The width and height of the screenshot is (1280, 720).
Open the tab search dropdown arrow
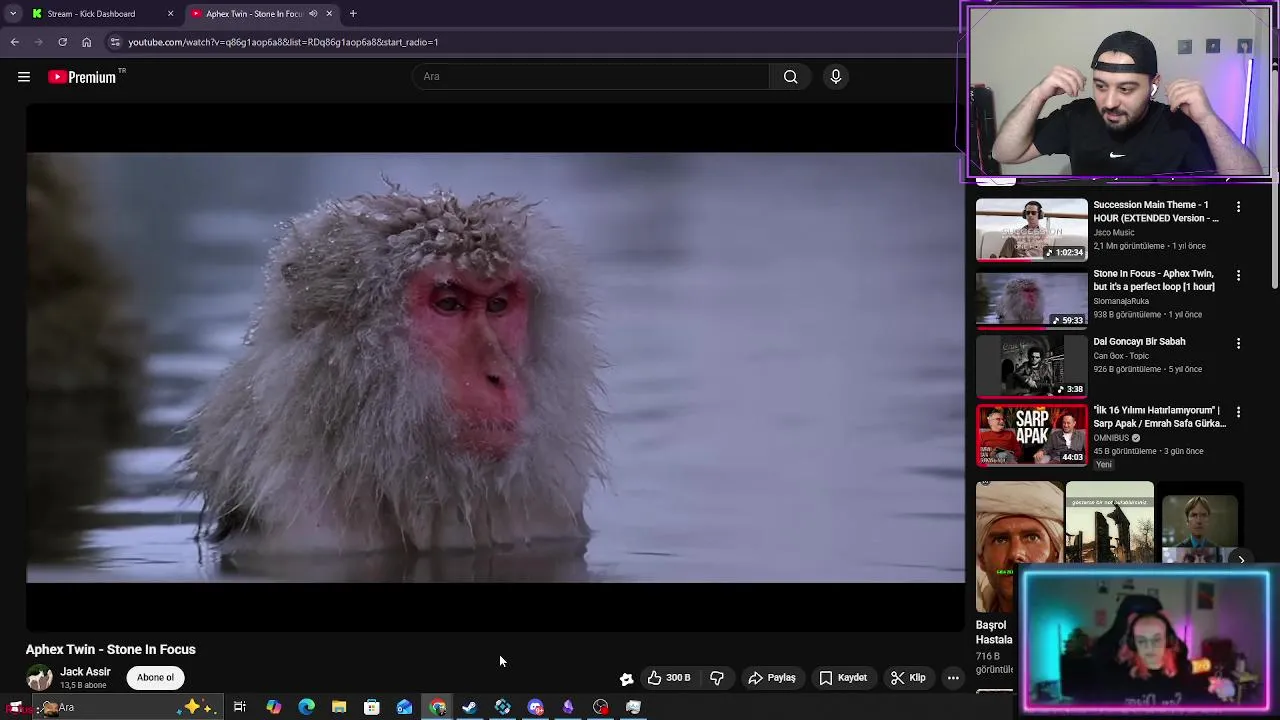(x=12, y=14)
